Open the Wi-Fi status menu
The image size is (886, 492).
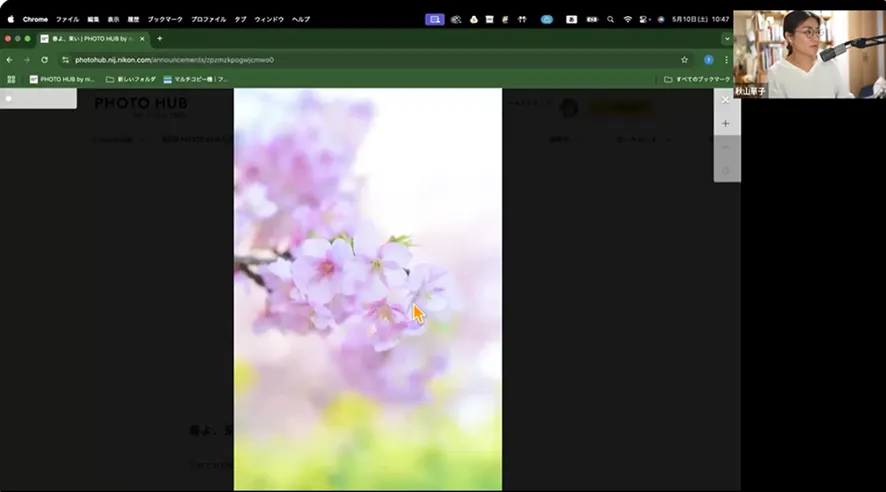[627, 19]
